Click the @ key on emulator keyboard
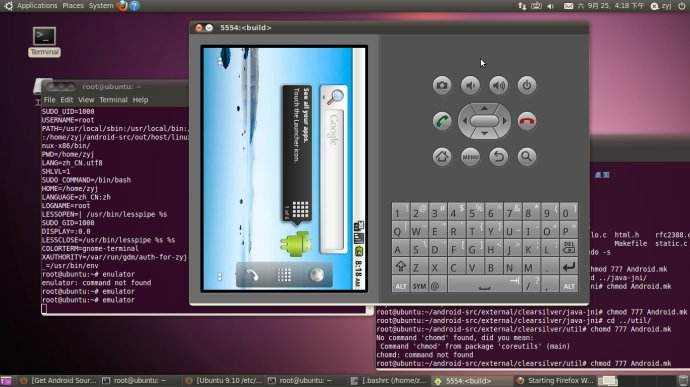Image resolution: width=690 pixels, height=387 pixels. [437, 285]
